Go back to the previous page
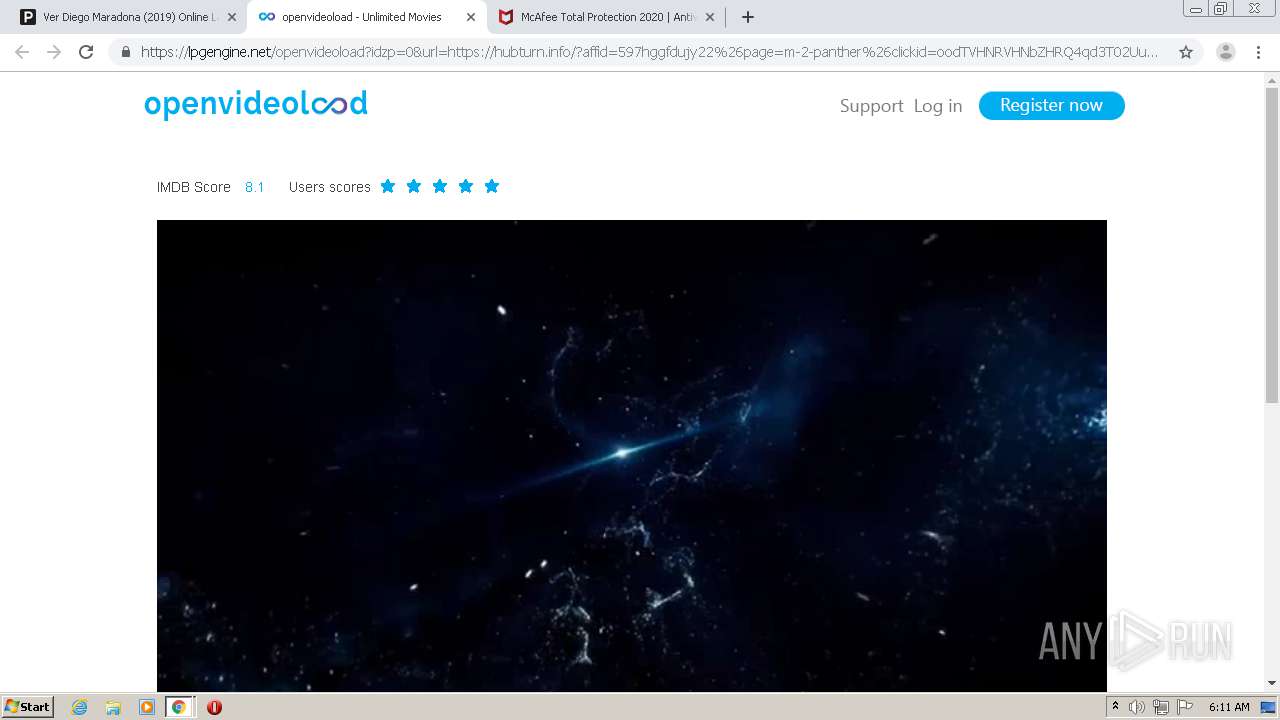 22,52
